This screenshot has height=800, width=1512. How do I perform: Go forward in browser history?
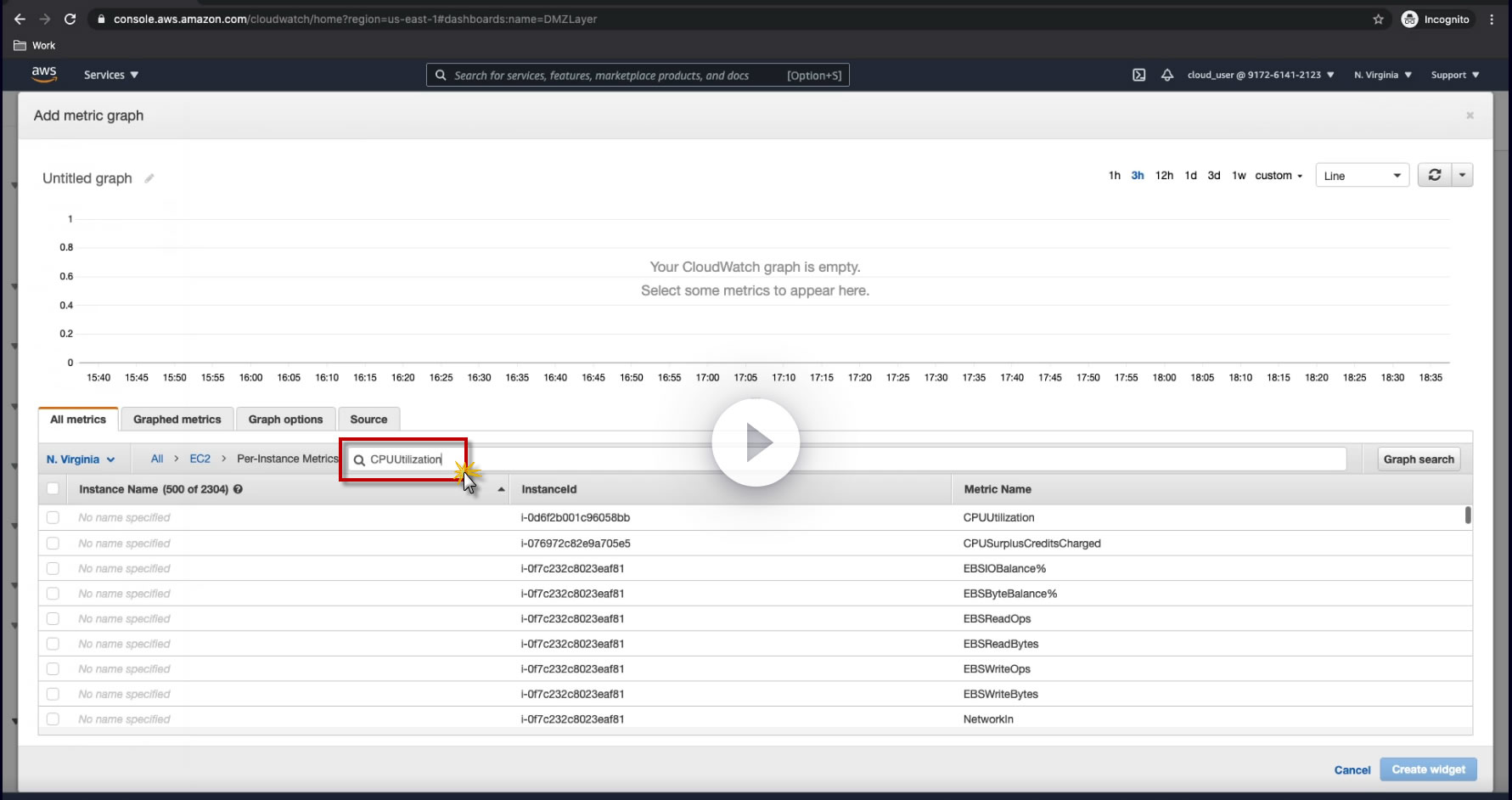pos(45,19)
